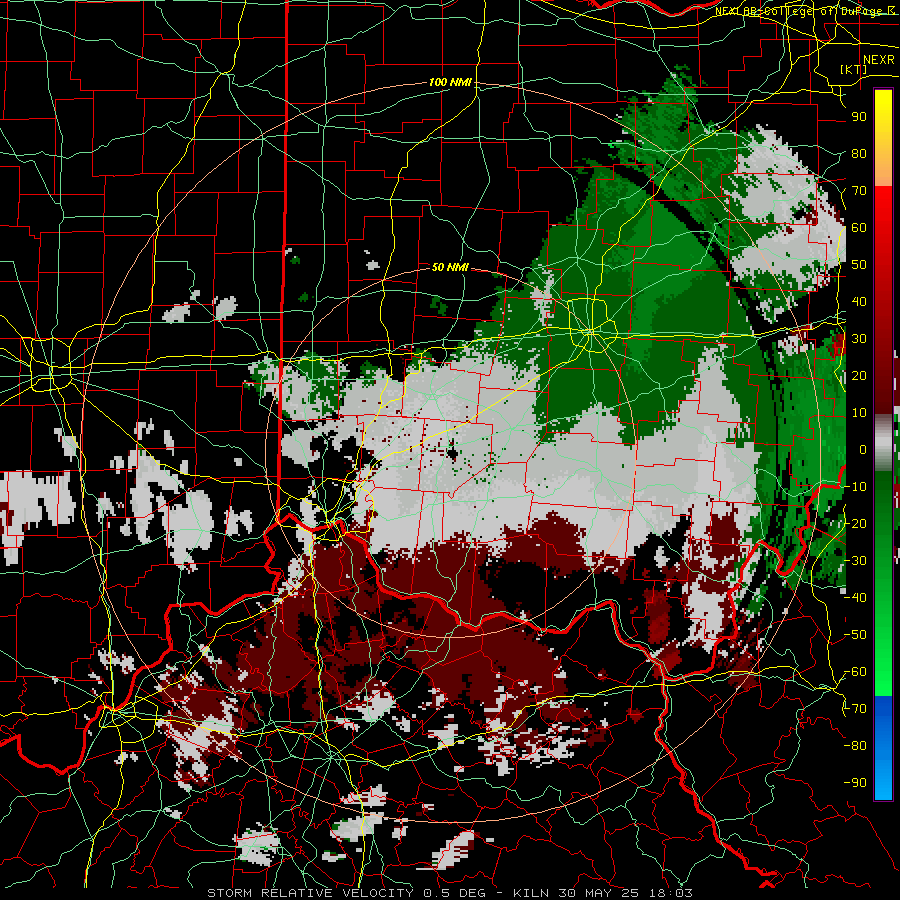Image resolution: width=900 pixels, height=900 pixels.
Task: Click the -50 value on the velocity scale
Action: [x=855, y=635]
